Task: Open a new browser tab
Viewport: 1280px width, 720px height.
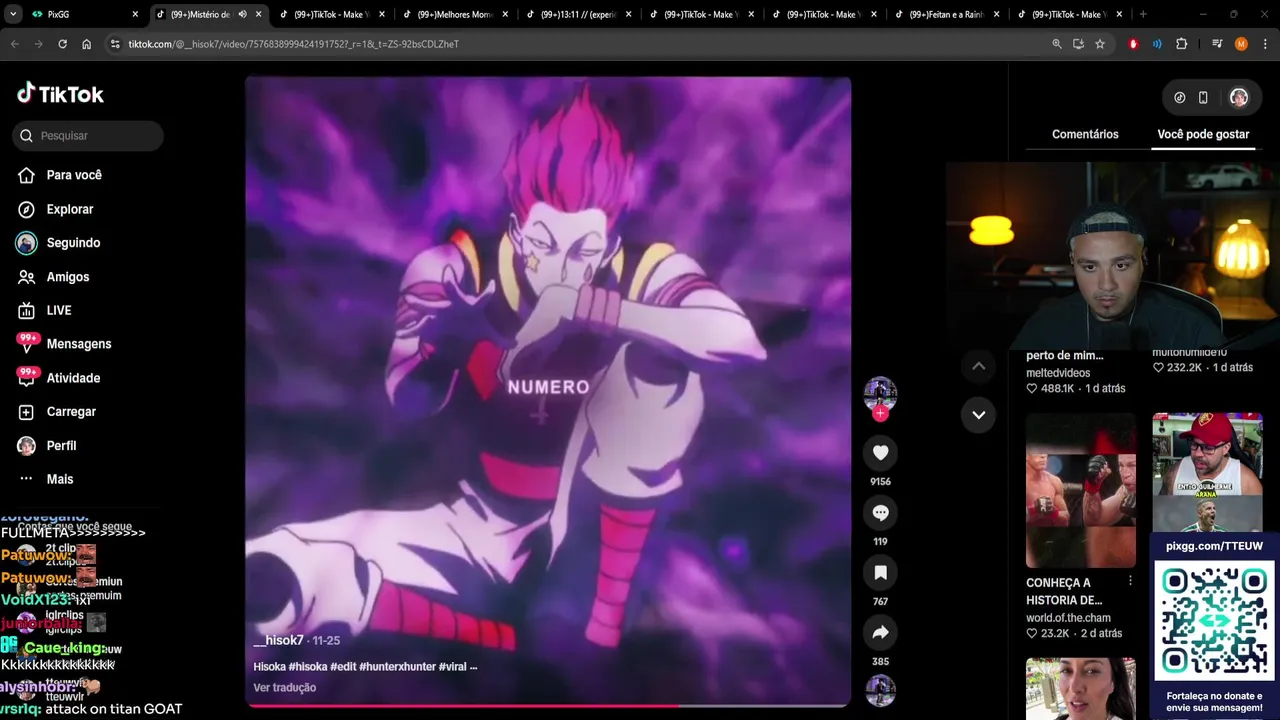Action: 1143,14
